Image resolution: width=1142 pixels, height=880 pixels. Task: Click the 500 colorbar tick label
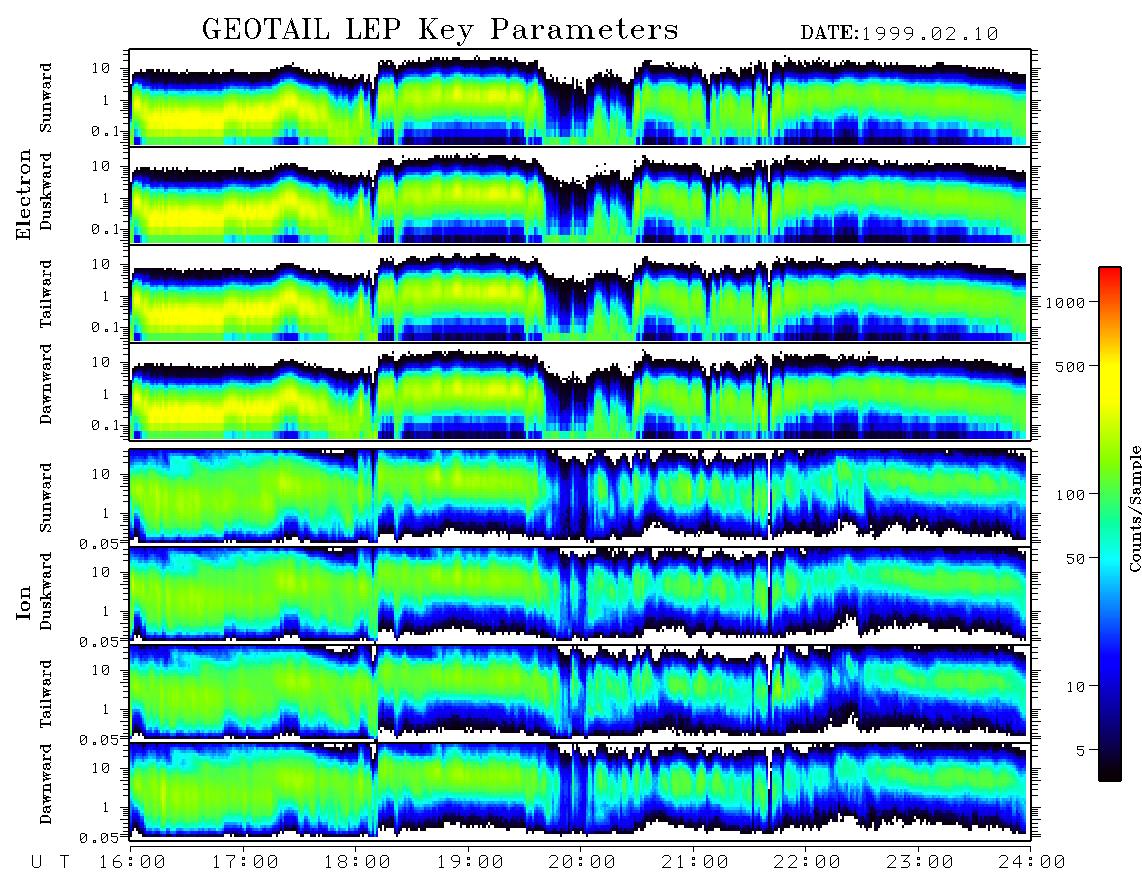click(1071, 366)
